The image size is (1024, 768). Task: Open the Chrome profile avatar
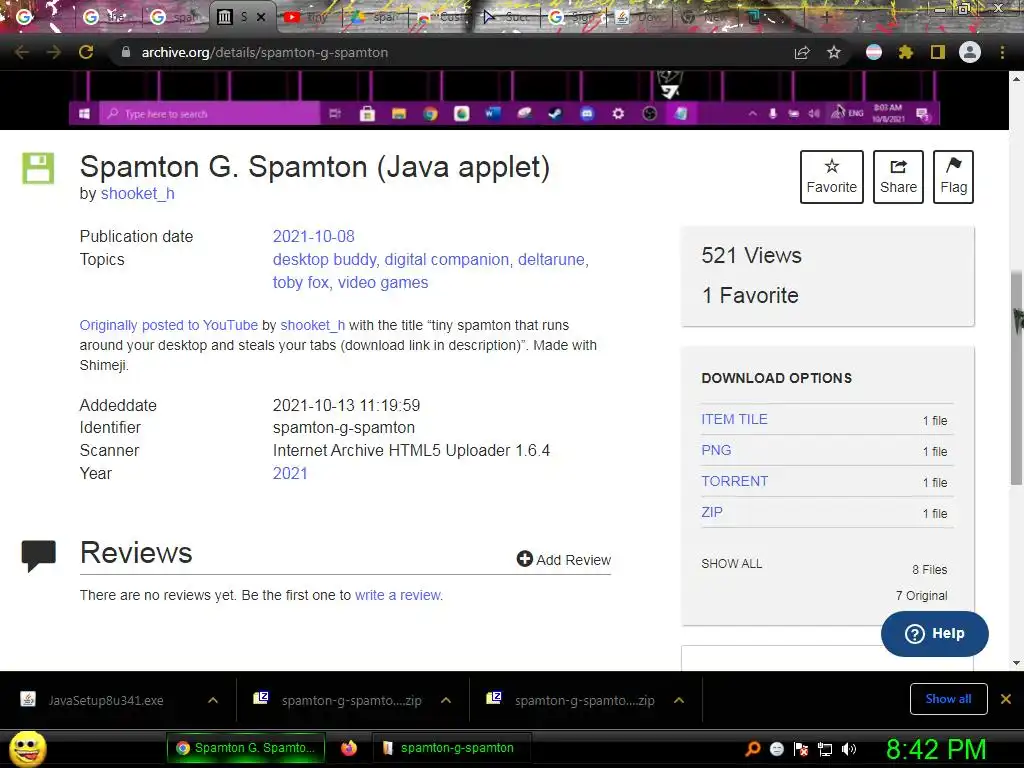coord(970,52)
